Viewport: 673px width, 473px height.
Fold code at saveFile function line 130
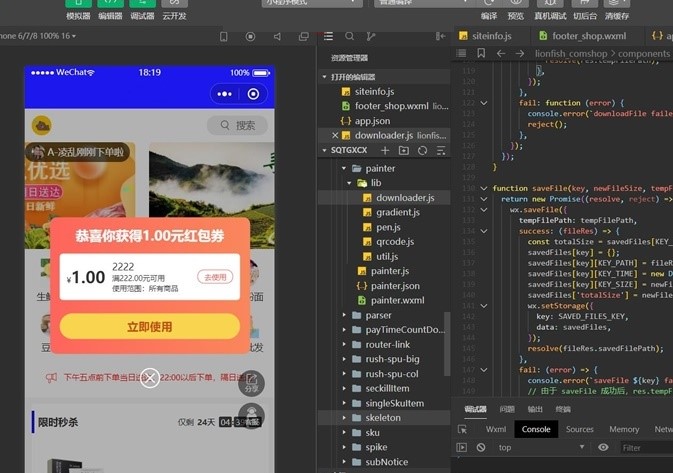484,188
